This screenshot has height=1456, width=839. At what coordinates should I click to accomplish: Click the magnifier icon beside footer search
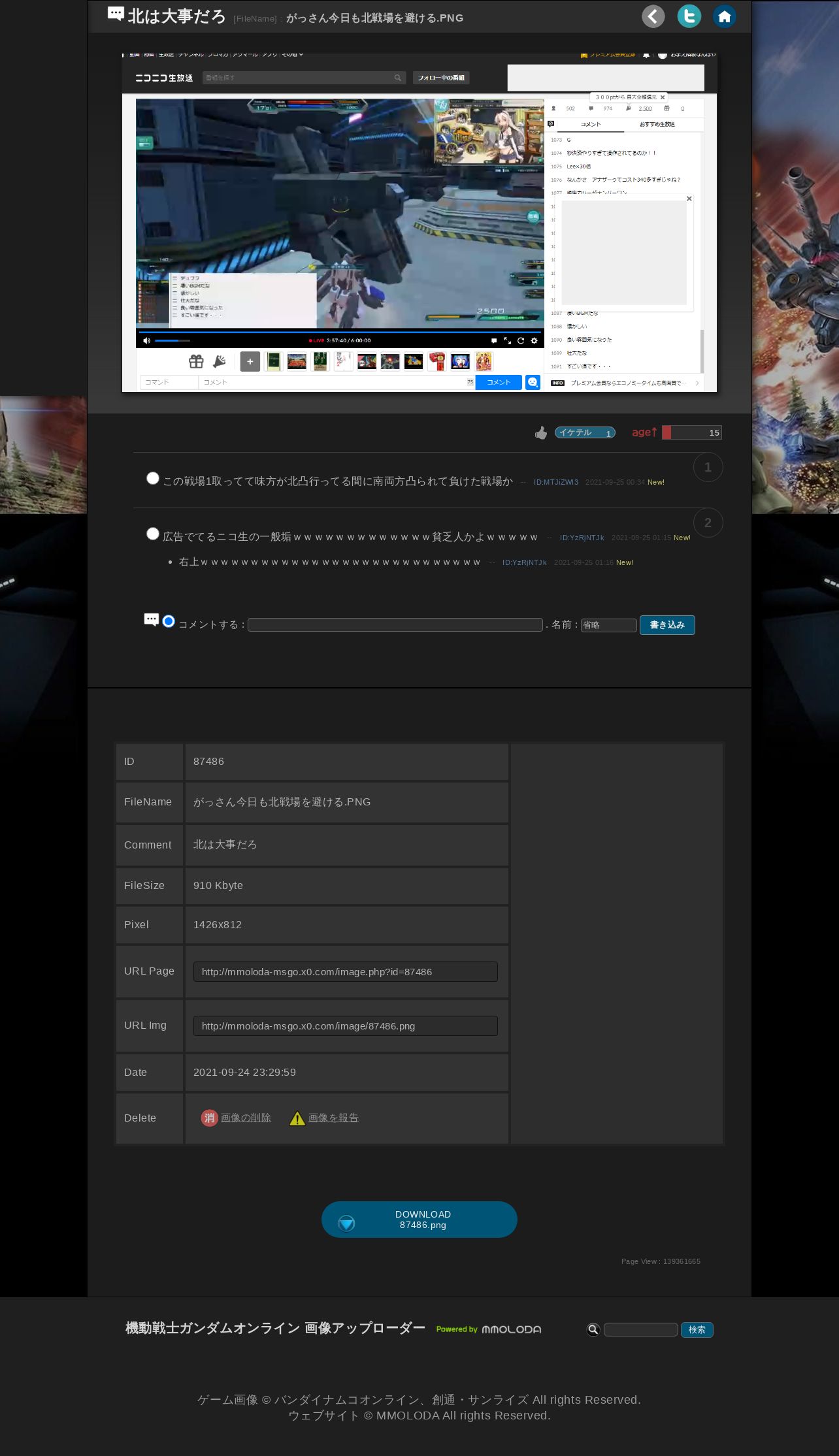(x=593, y=1329)
